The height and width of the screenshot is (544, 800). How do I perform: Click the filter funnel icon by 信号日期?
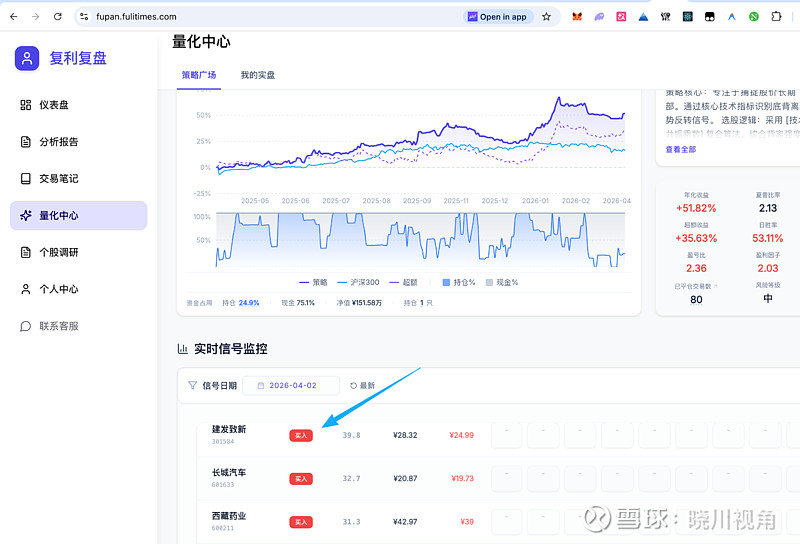click(x=192, y=385)
